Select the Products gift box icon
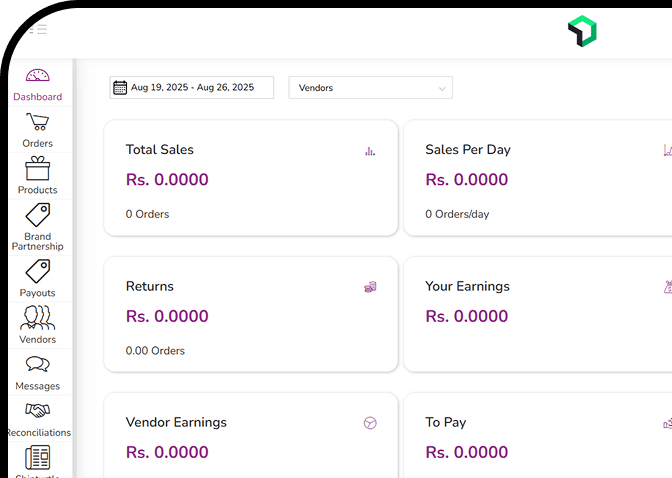Screen dimensions: 672x478 [38, 169]
